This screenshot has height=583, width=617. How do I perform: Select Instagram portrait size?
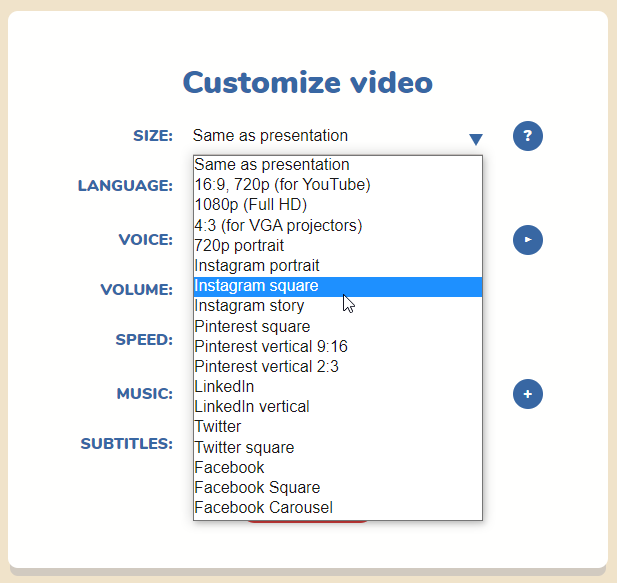(x=257, y=266)
